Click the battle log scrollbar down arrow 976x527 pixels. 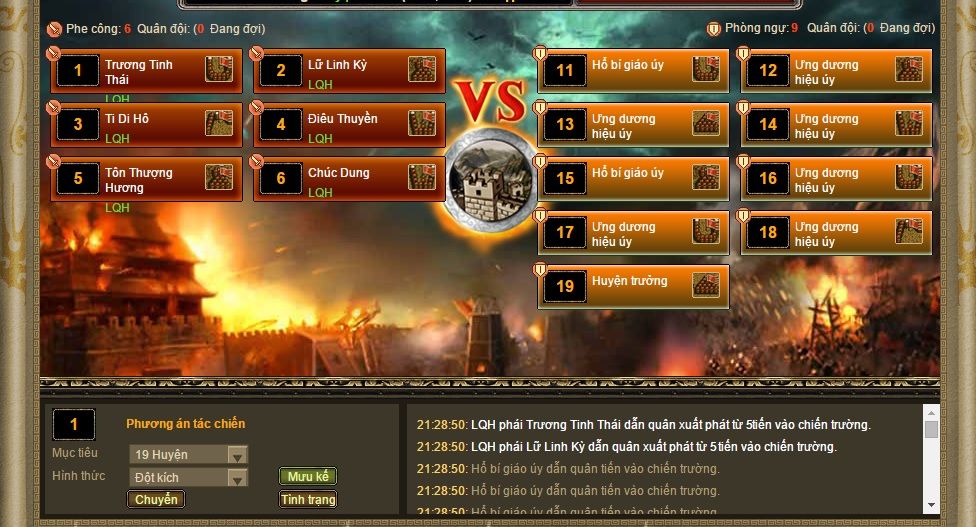point(931,505)
